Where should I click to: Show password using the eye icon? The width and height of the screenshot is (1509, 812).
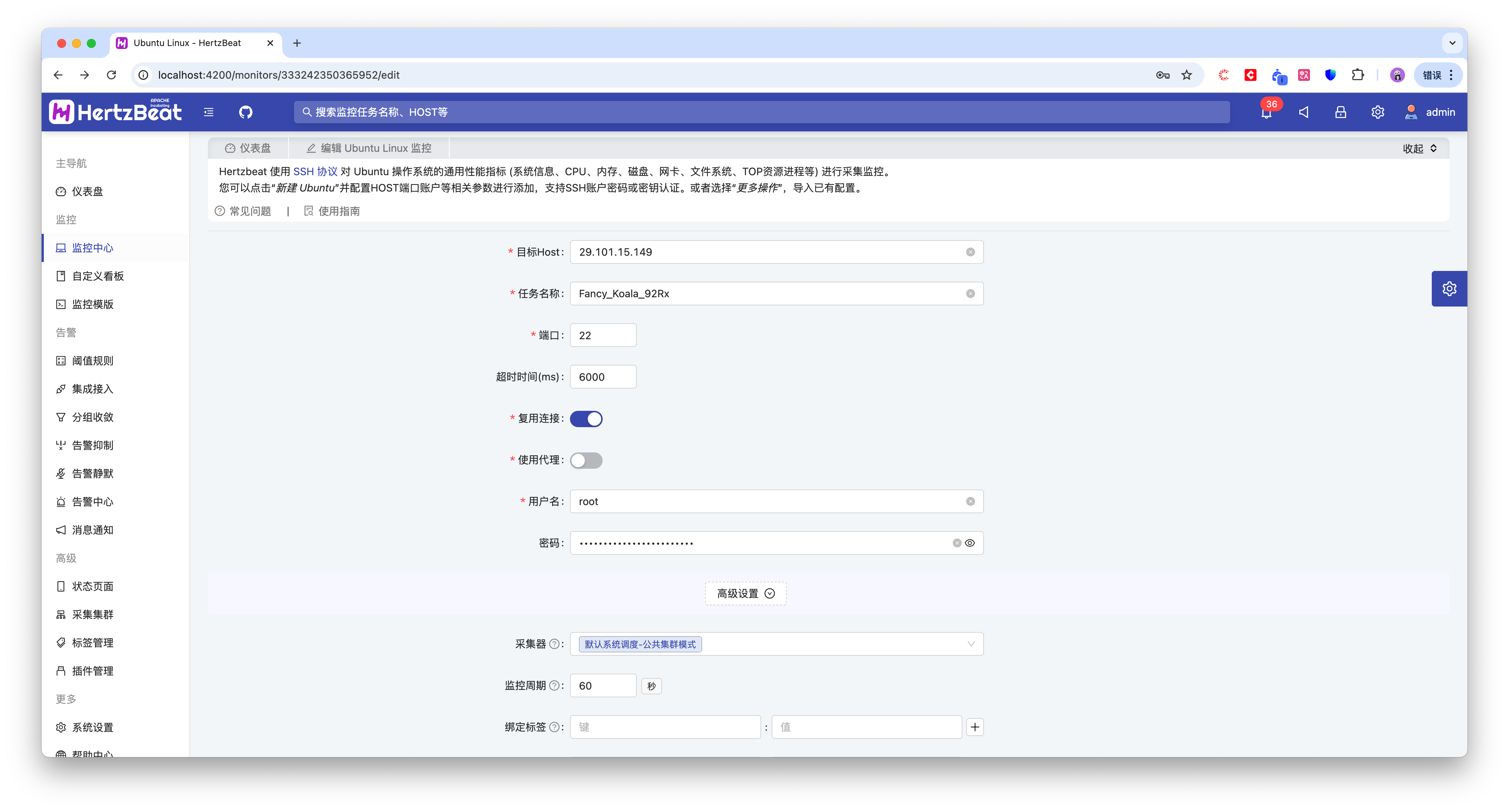click(x=970, y=543)
